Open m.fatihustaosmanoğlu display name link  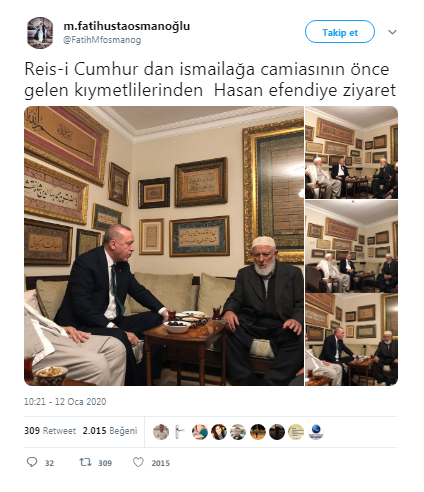pos(127,26)
